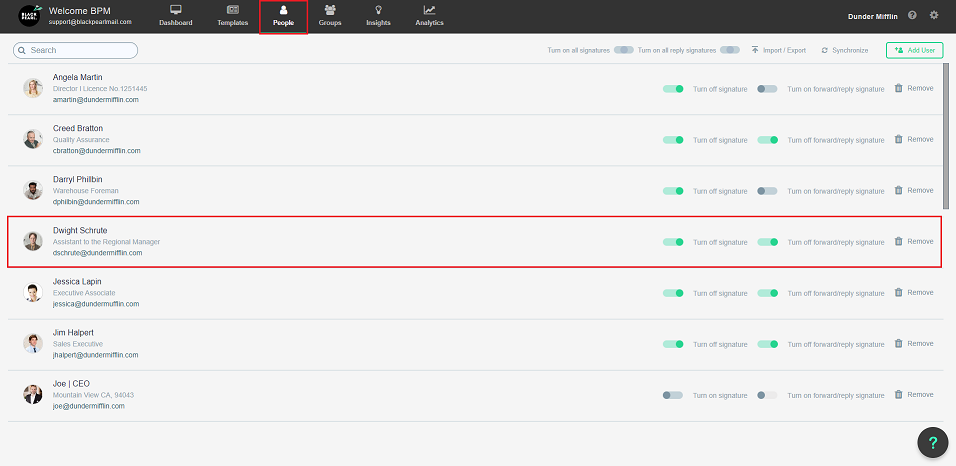This screenshot has width=956, height=466.
Task: Open the Groups icon in navigation
Action: [x=330, y=10]
